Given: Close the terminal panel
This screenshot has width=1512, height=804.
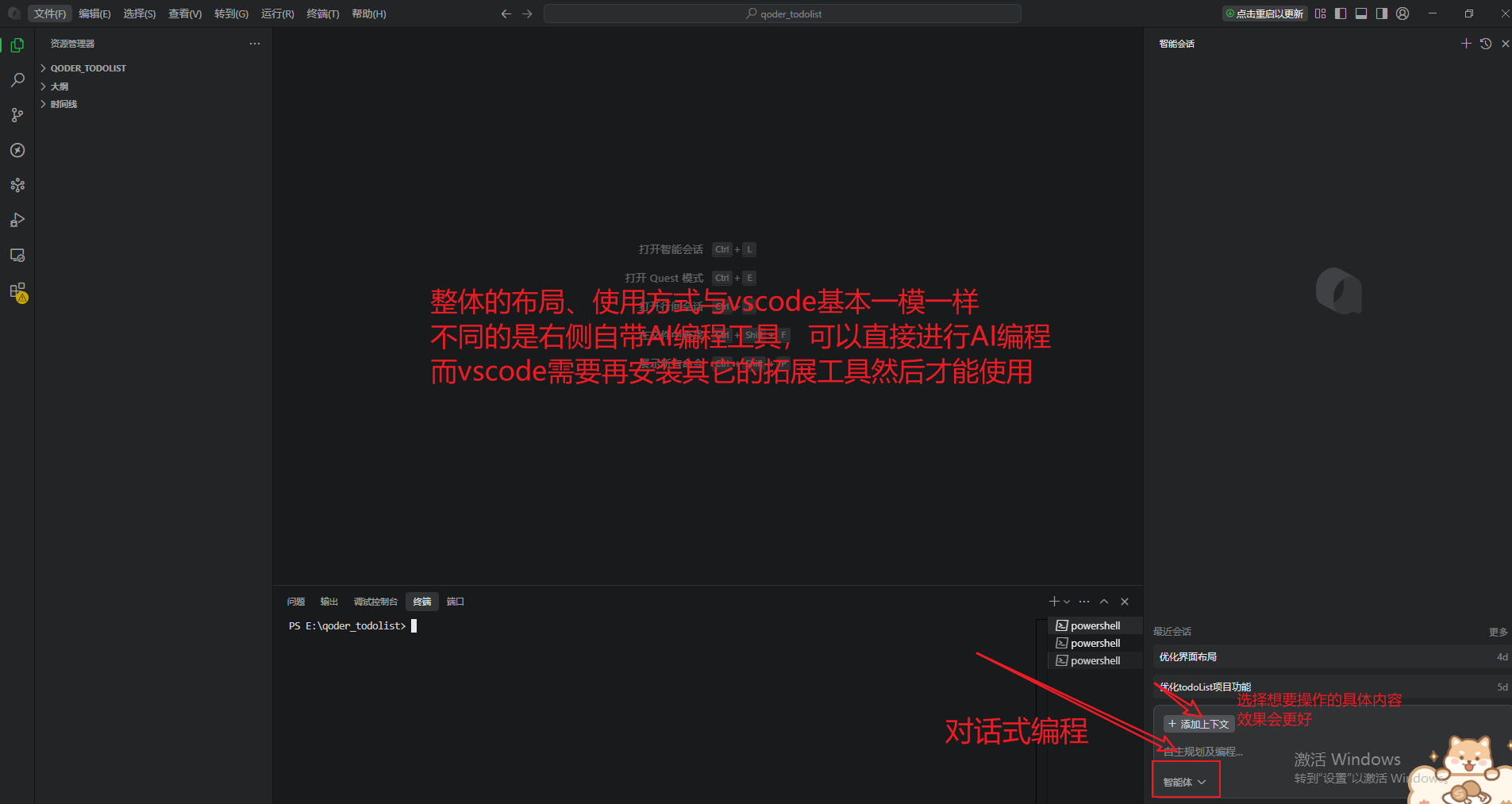Looking at the screenshot, I should (1125, 602).
